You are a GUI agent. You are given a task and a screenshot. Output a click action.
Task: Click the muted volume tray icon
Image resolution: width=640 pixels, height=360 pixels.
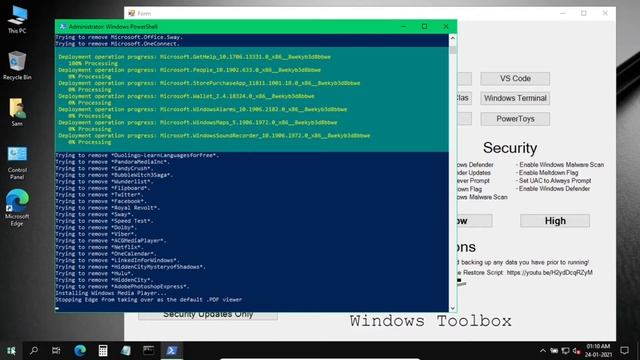tap(576, 351)
